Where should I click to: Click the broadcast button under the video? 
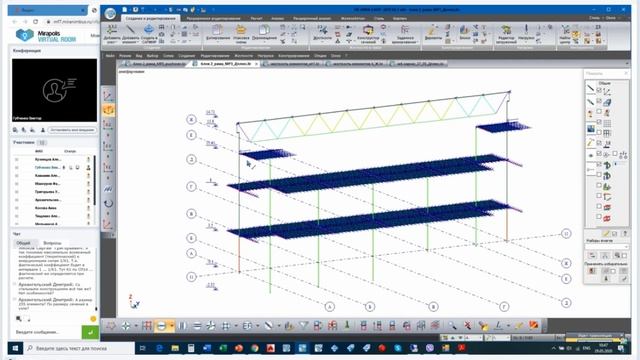[x=72, y=130]
